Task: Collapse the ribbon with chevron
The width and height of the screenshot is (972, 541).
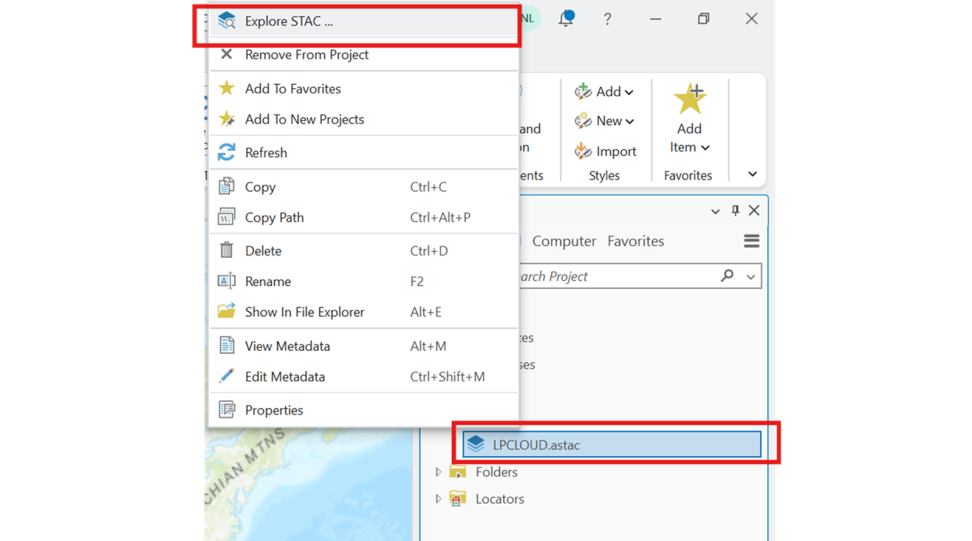Action: tap(753, 174)
